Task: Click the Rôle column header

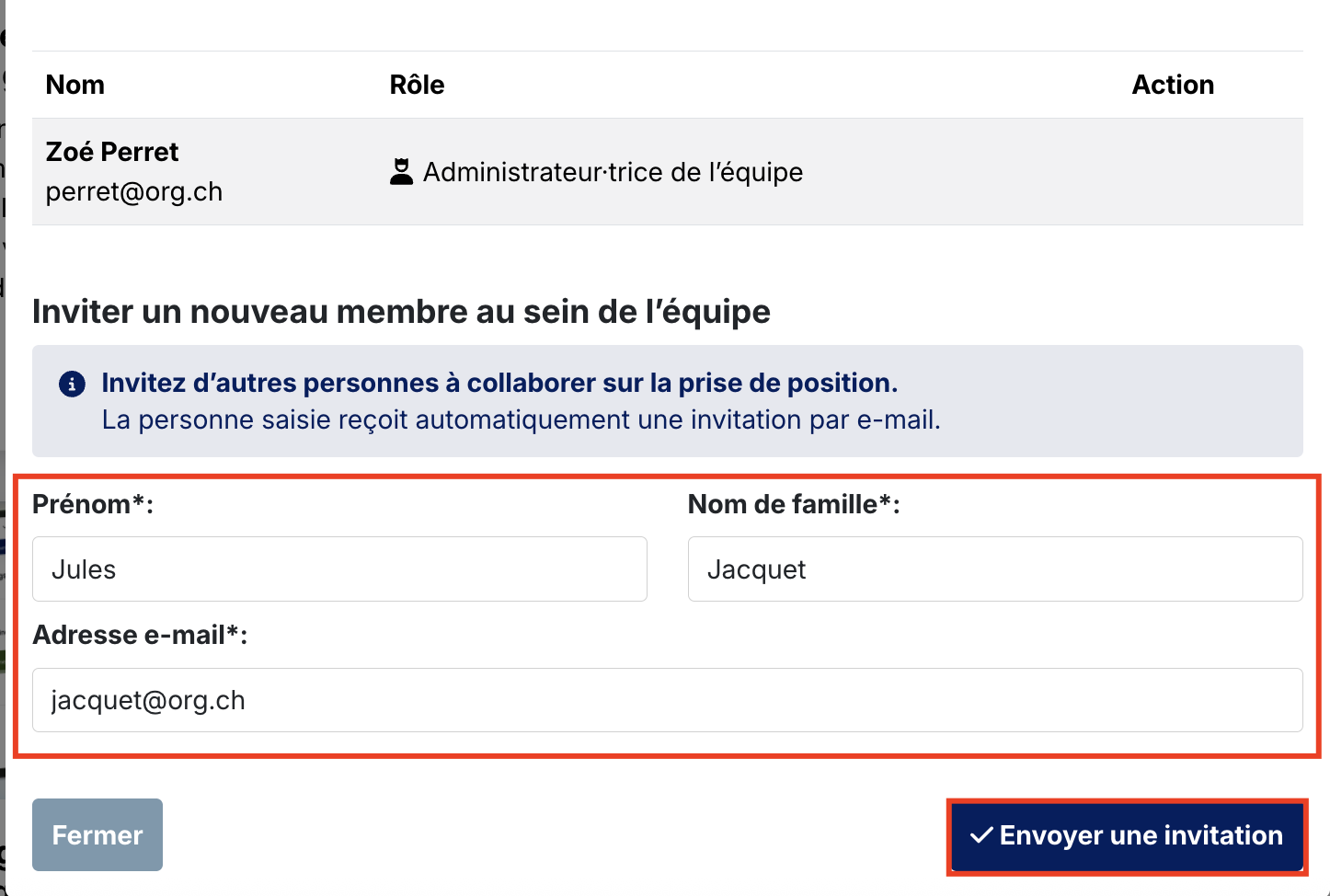Action: (417, 85)
